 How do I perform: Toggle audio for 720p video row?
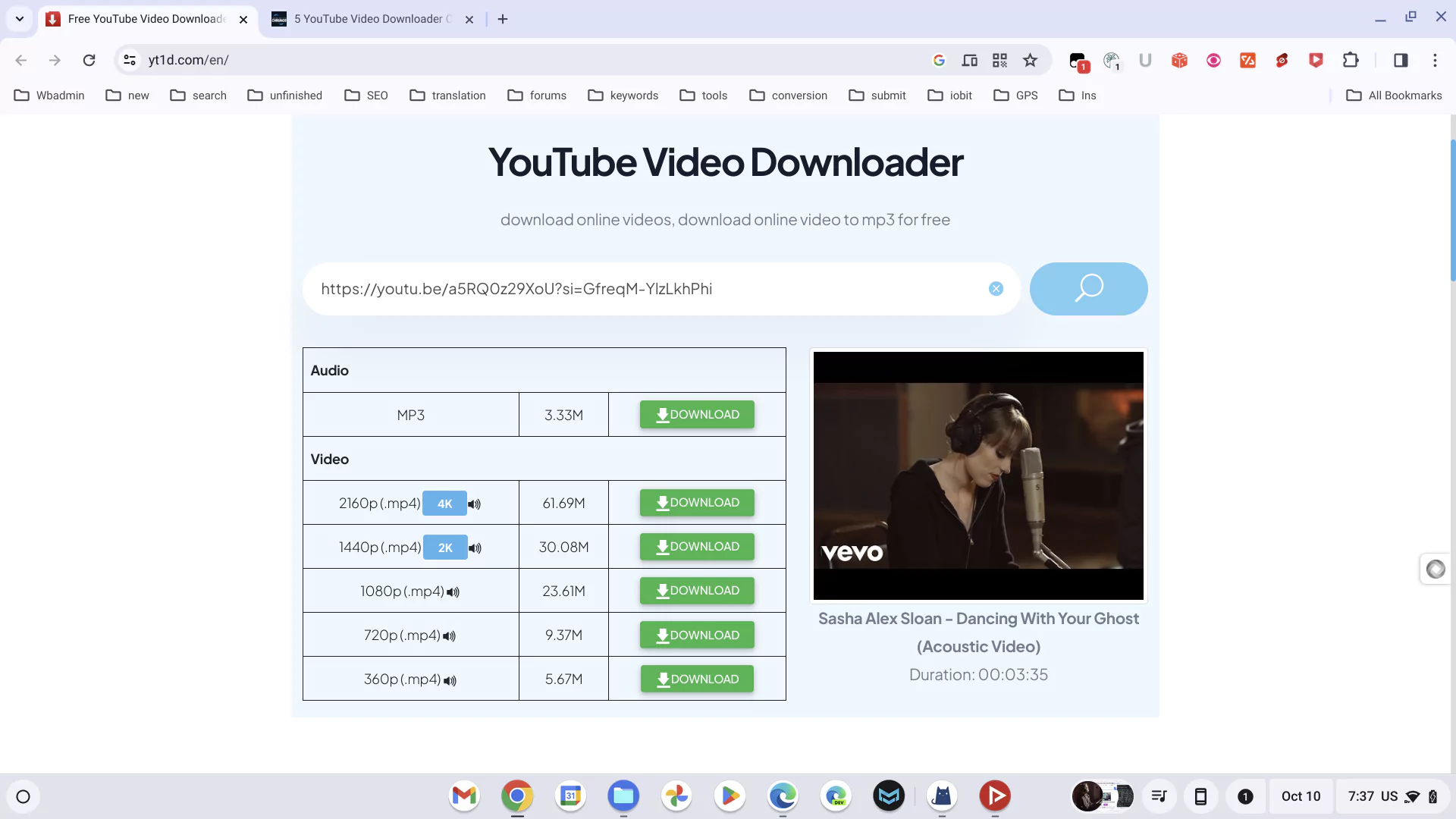coord(449,635)
